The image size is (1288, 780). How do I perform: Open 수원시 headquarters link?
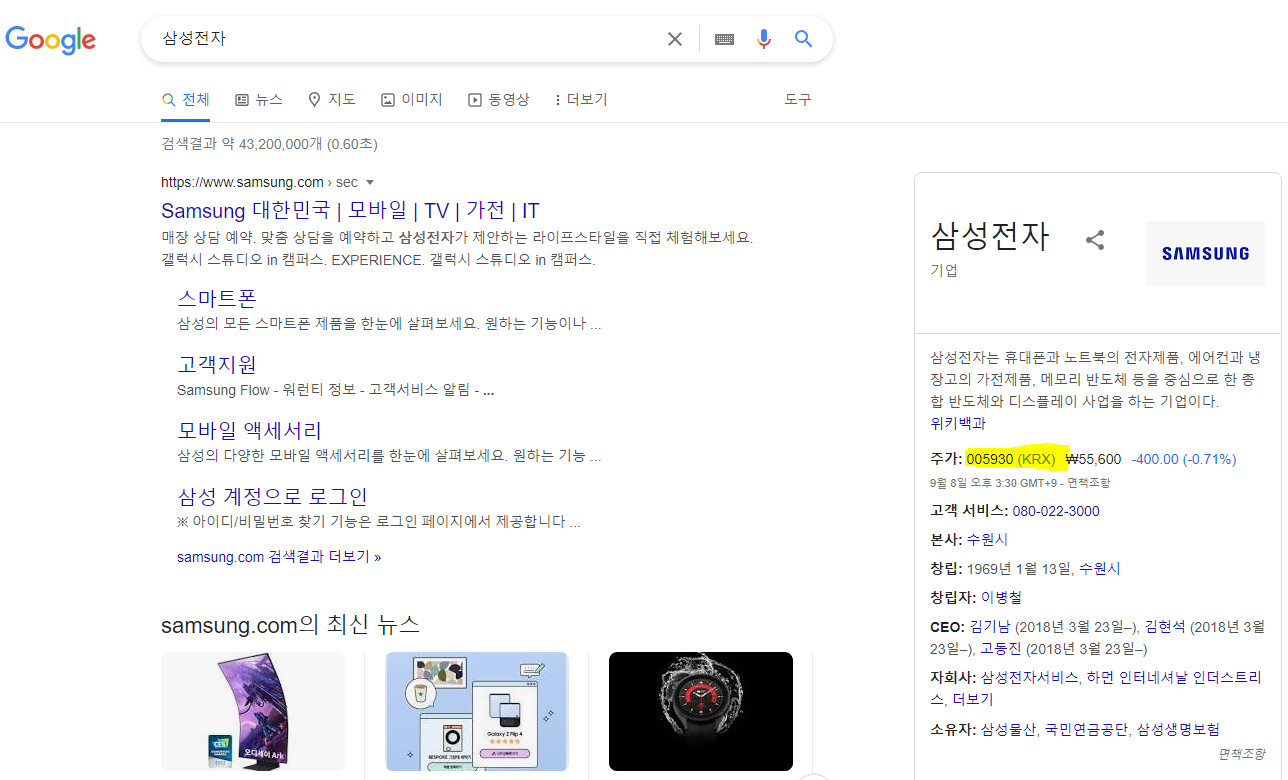[987, 539]
